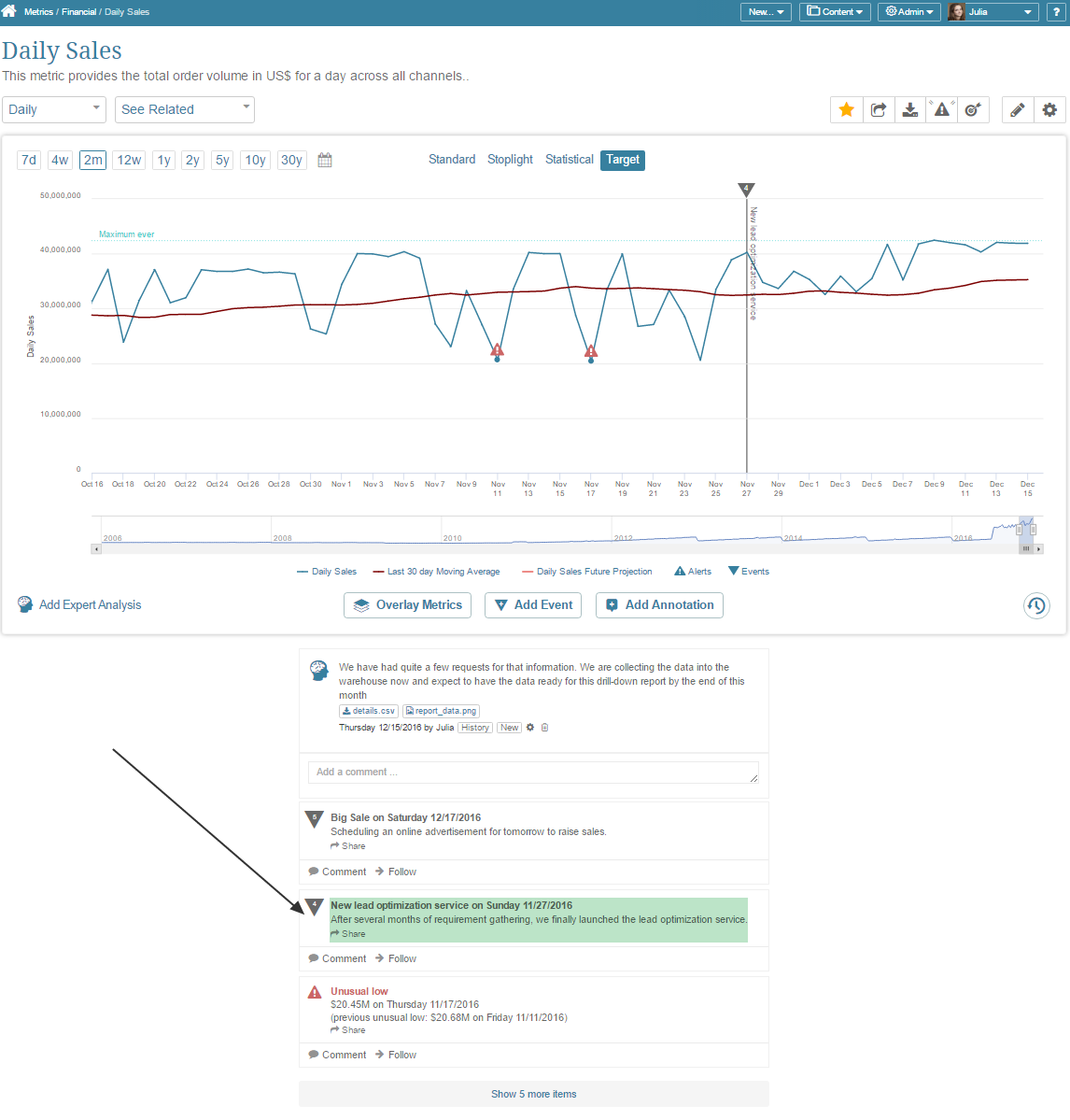1070x1120 pixels.
Task: Open the calendar date range icon
Action: (324, 160)
